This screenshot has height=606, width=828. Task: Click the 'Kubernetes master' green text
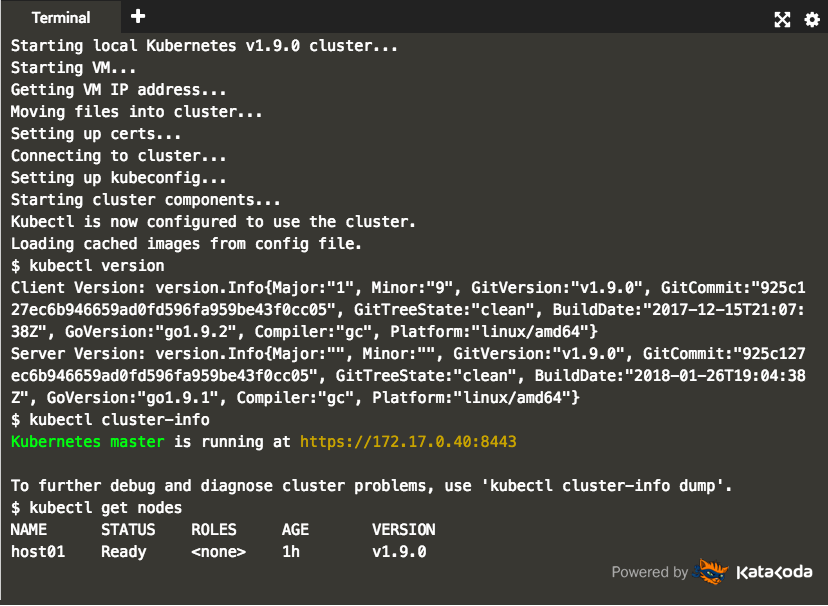pyautogui.click(x=88, y=441)
